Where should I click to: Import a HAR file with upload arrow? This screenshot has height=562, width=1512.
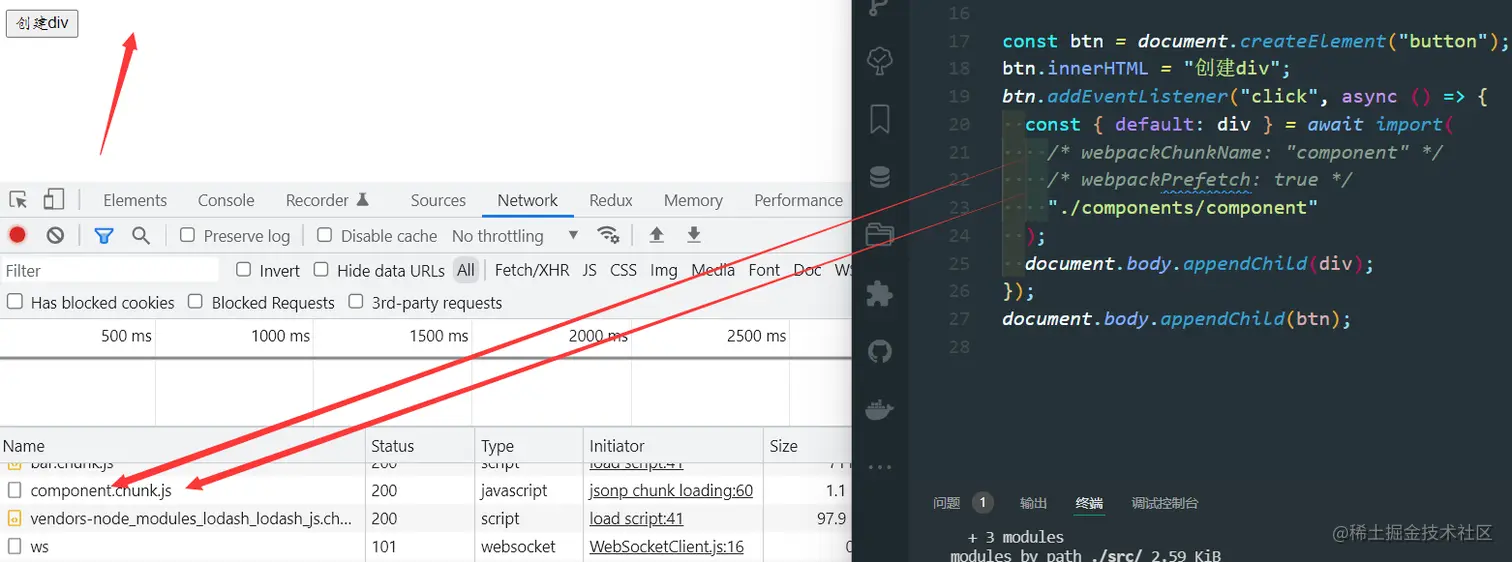pyautogui.click(x=656, y=235)
